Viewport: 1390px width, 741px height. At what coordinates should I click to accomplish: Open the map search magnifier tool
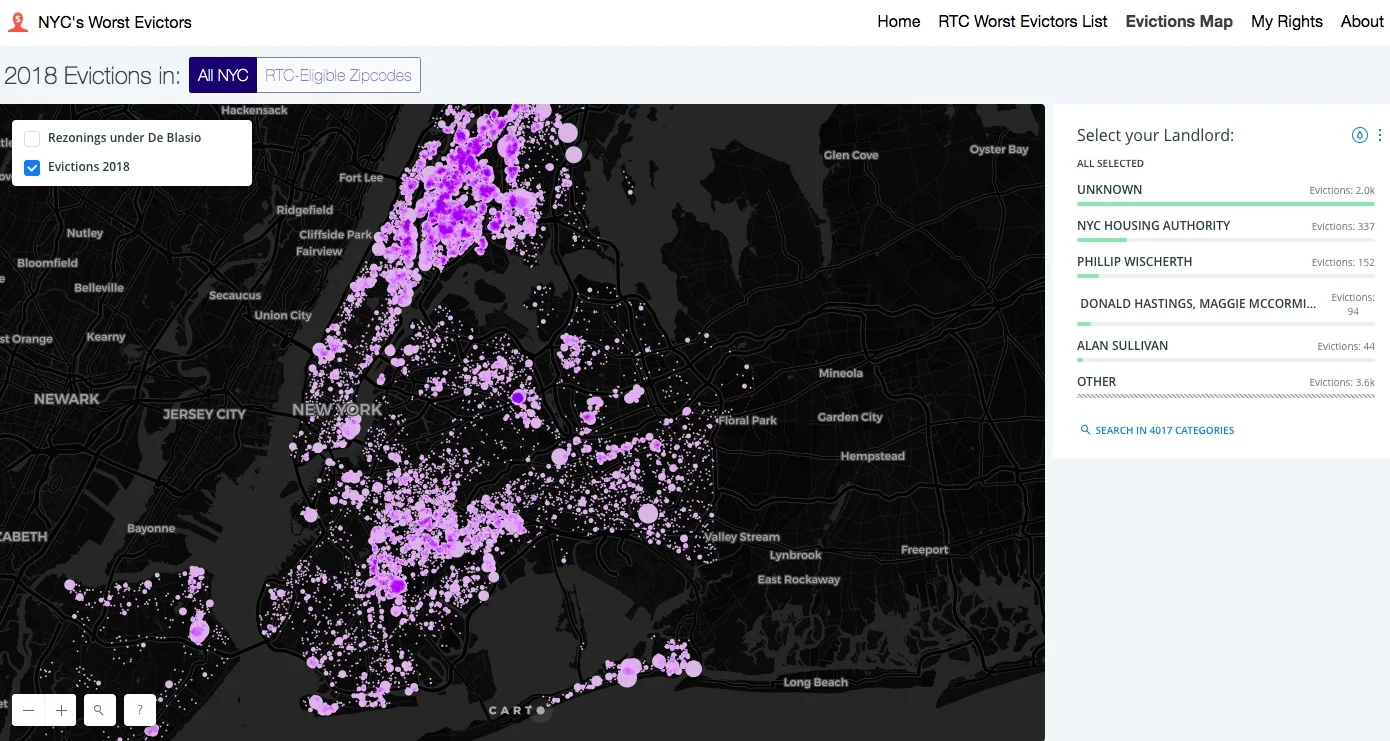pyautogui.click(x=99, y=710)
